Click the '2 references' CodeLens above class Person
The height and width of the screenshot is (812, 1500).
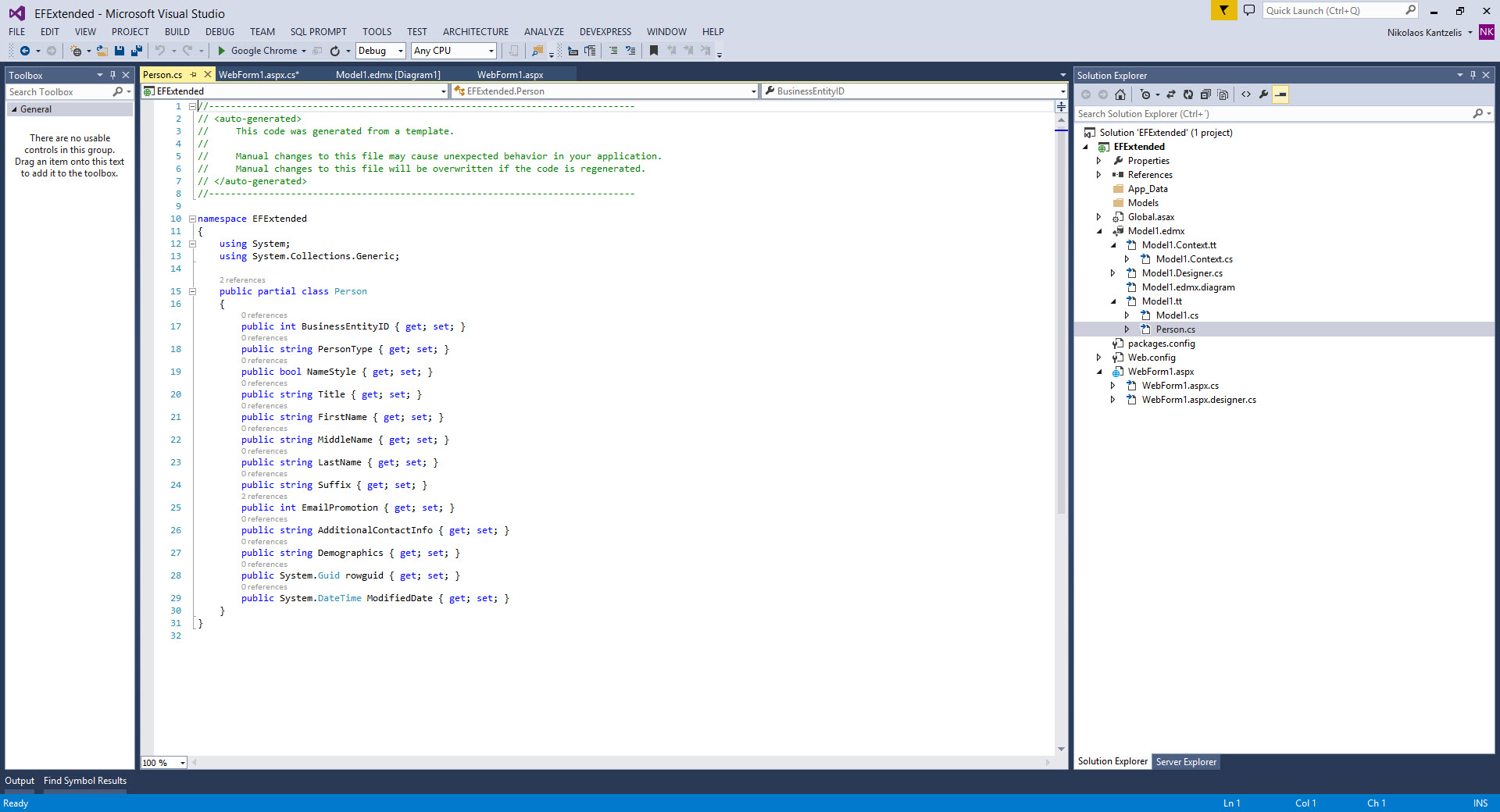242,280
